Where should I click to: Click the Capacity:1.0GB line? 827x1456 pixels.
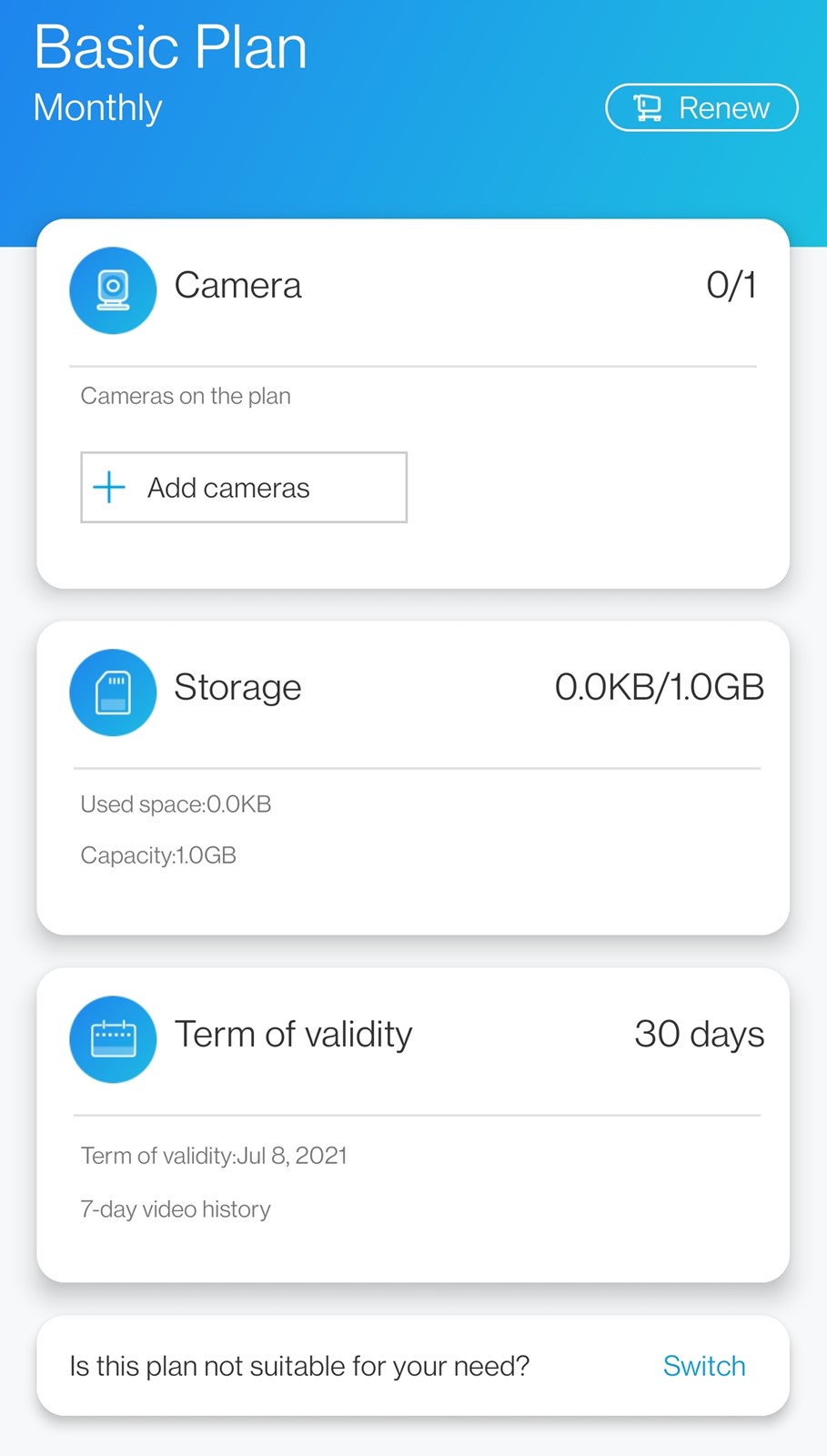(158, 855)
